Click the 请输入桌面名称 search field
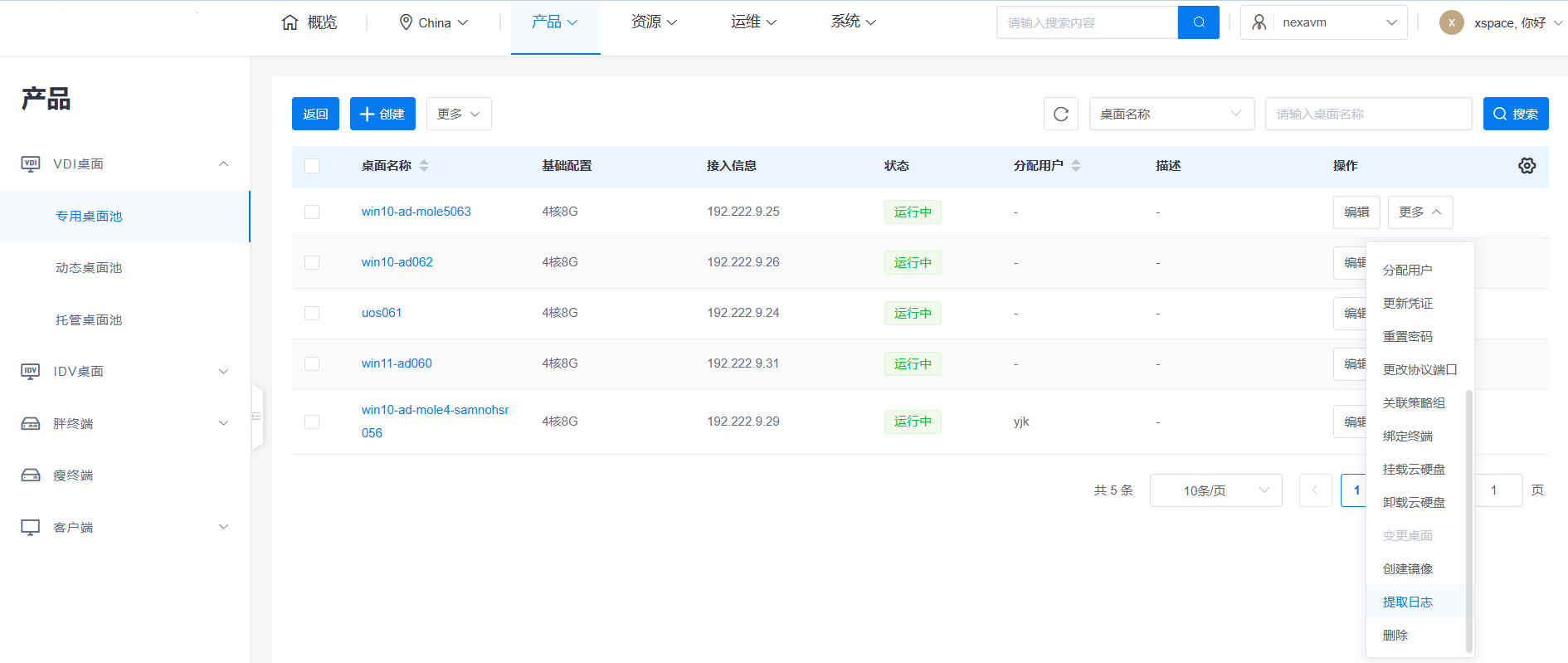The image size is (1568, 663). [x=1367, y=114]
